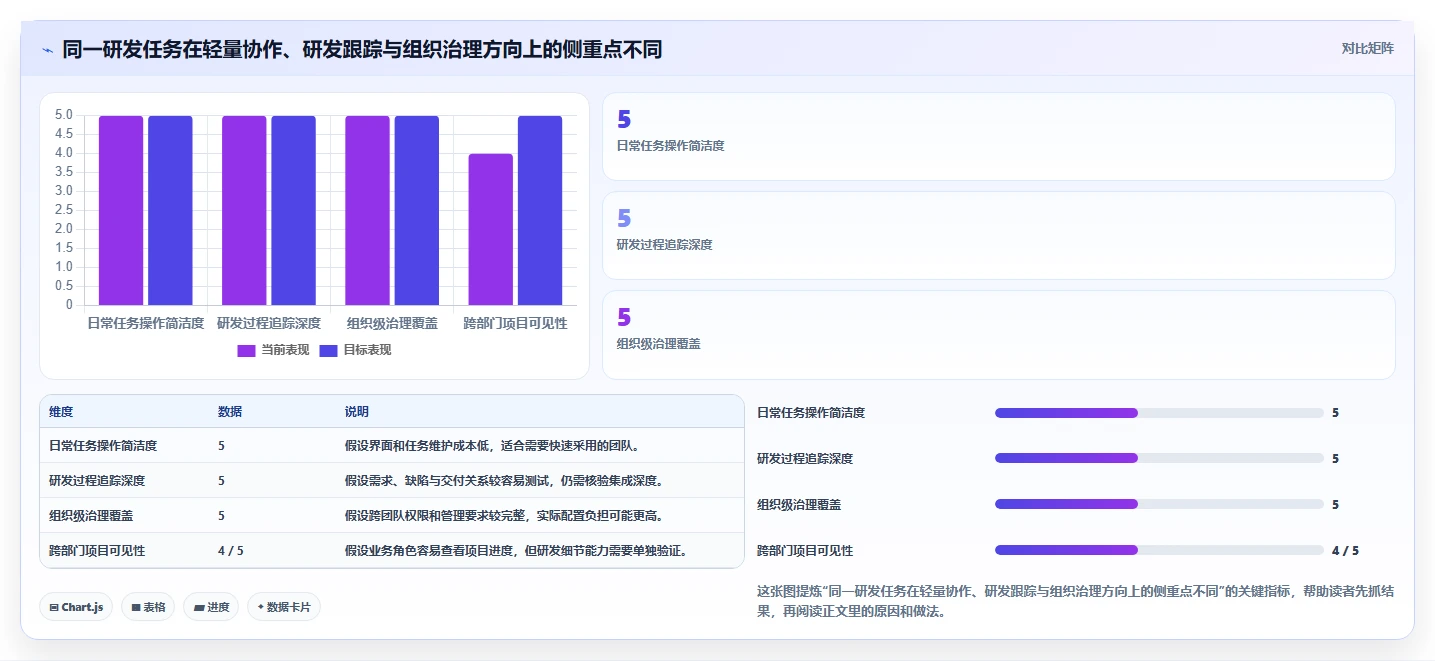Viewport: 1435px width, 661px height.
Task: Click description starting 假设业务角色容易查看项目进度
Action: 516,551
